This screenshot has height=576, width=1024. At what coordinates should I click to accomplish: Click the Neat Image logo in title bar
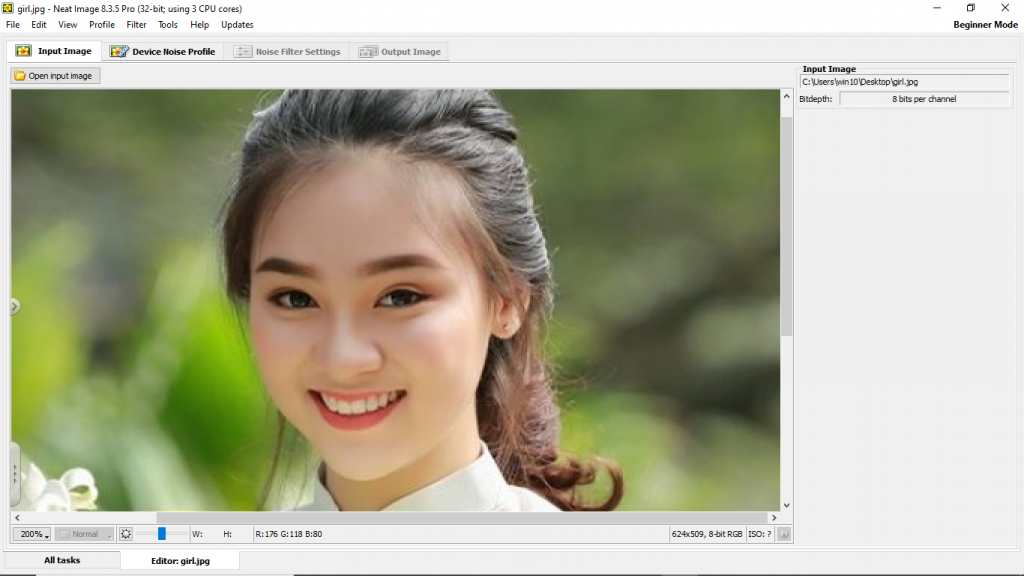tap(8, 8)
